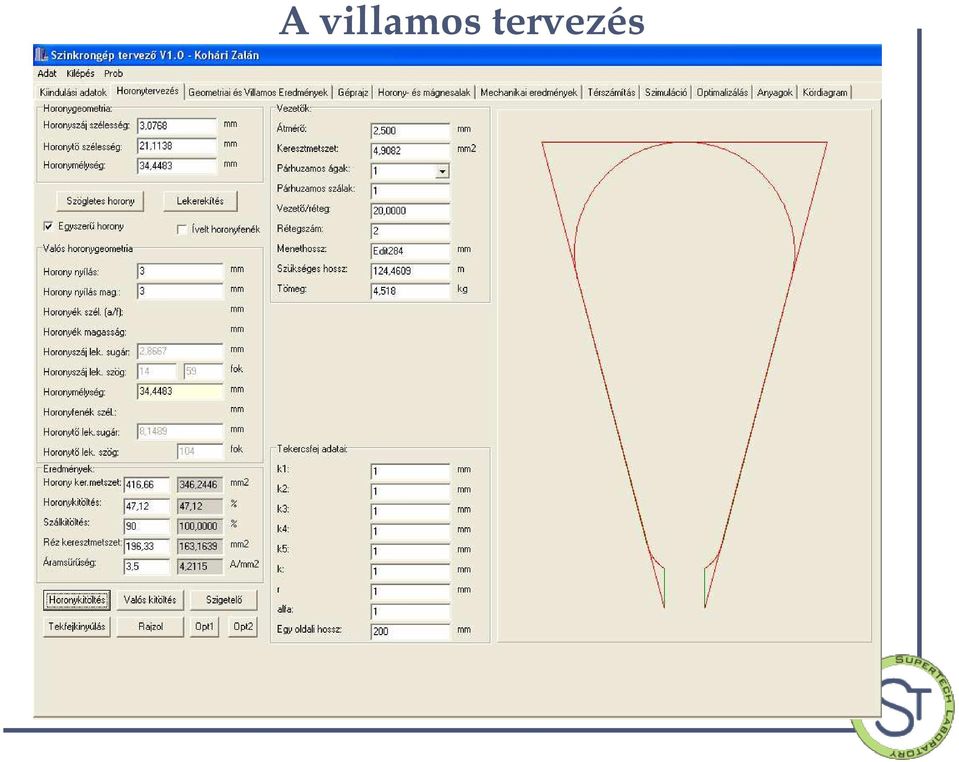
Task: Click the Szálkitöltés field showing 90
Action: pos(146,526)
